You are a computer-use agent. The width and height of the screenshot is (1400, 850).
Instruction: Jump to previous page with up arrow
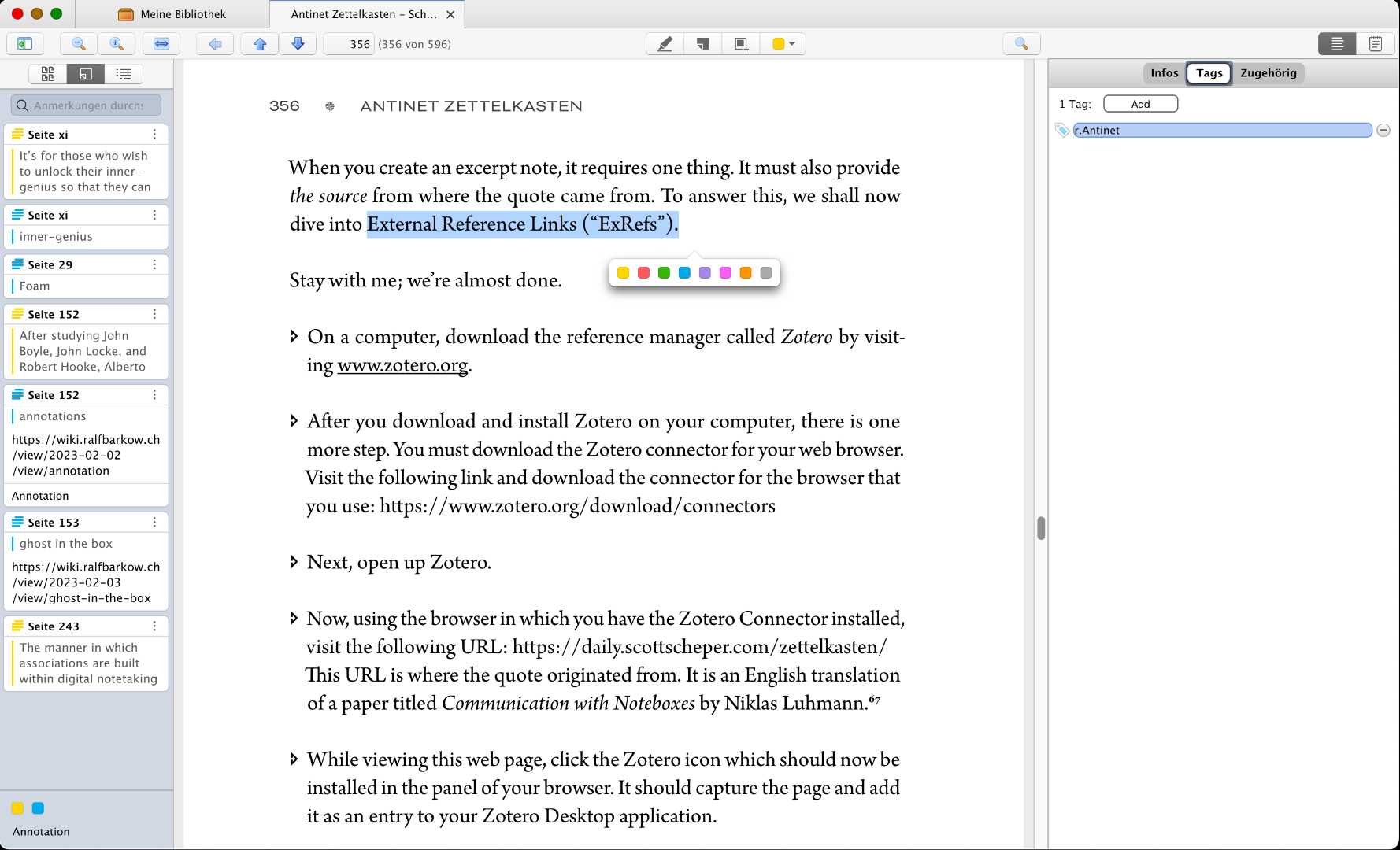pyautogui.click(x=260, y=44)
